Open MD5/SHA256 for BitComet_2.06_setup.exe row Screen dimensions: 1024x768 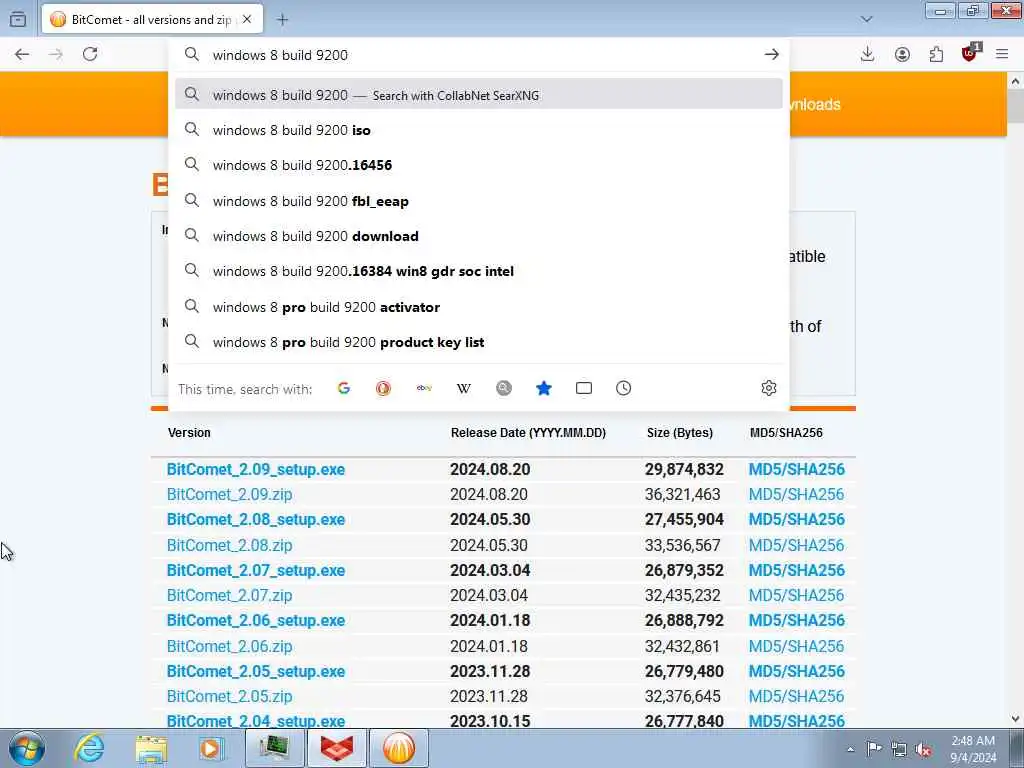(797, 620)
